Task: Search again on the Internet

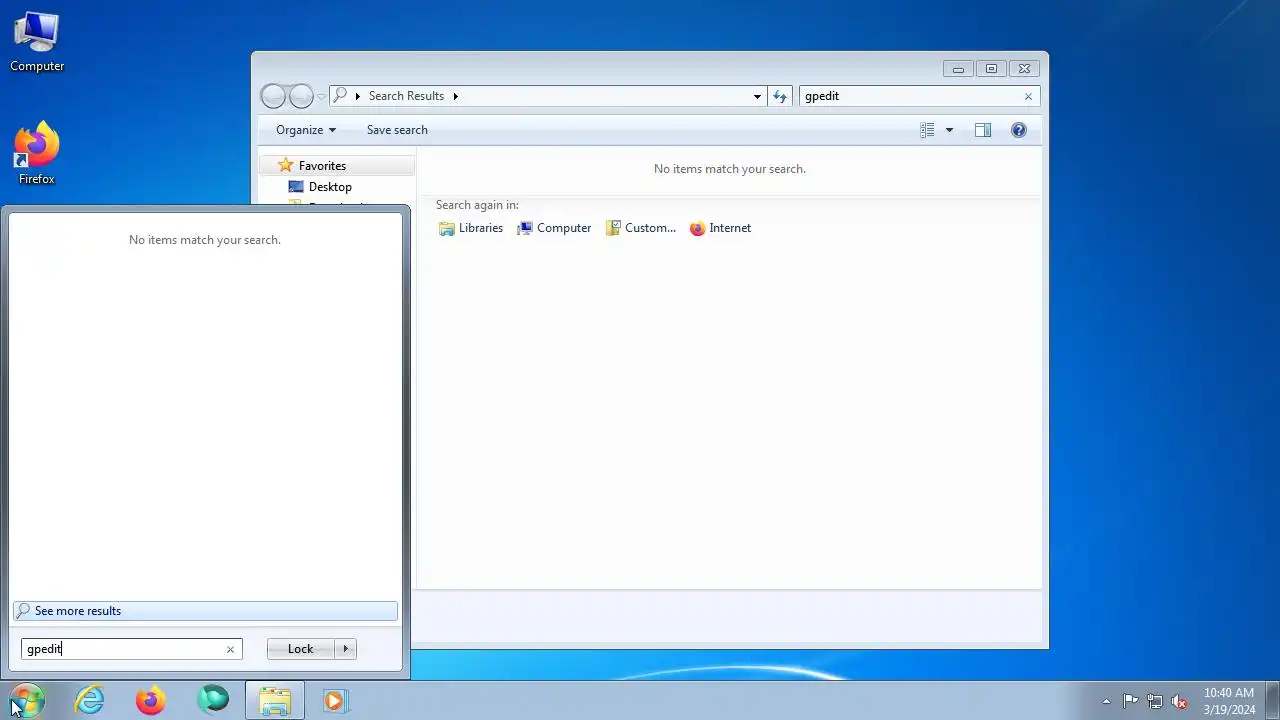Action: [x=720, y=228]
